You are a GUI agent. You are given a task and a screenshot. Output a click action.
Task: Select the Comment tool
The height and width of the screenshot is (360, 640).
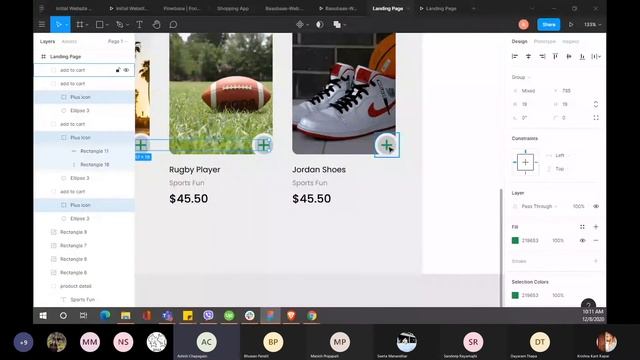pos(173,24)
